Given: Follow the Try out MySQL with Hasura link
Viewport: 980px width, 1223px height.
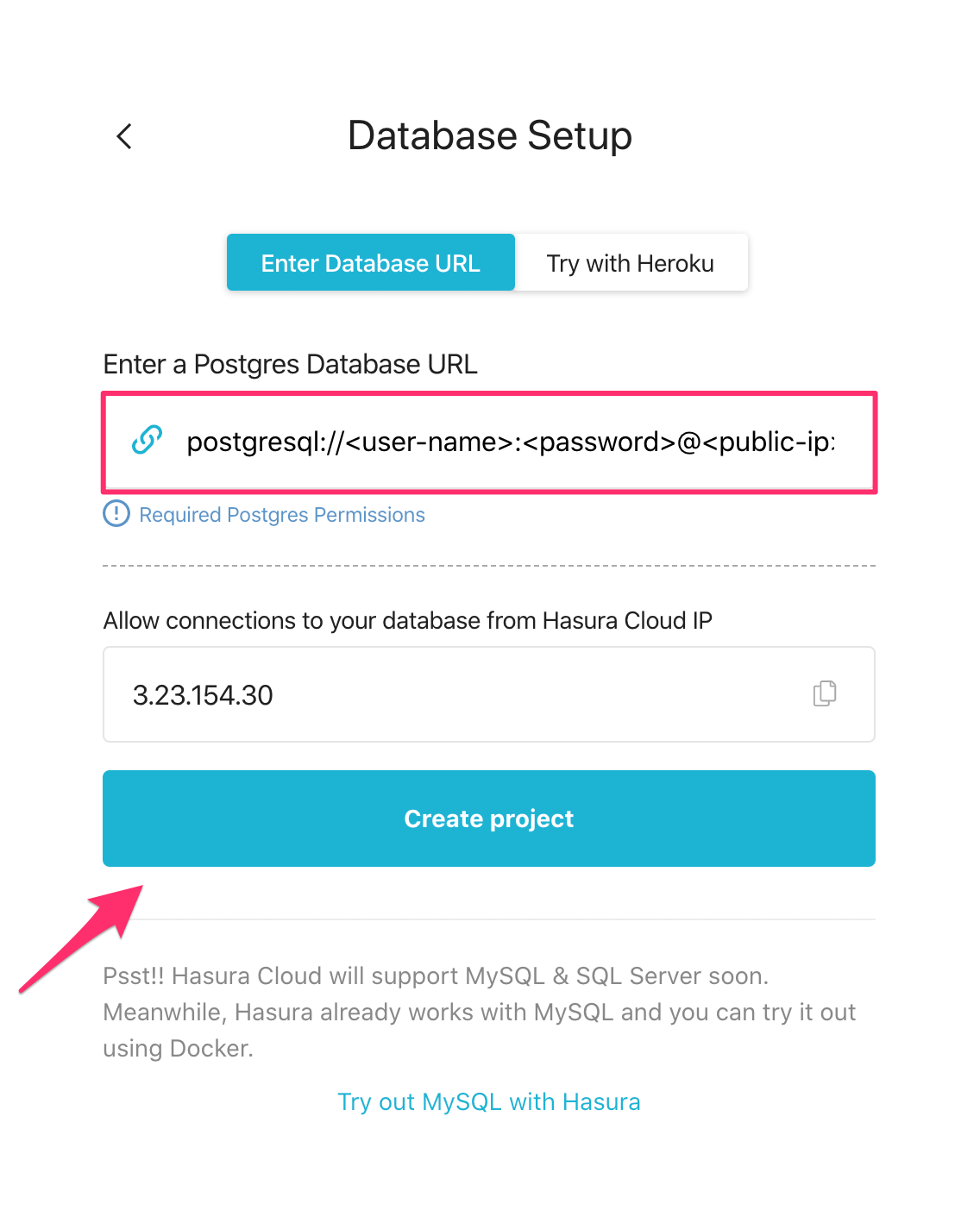Looking at the screenshot, I should click(489, 1102).
